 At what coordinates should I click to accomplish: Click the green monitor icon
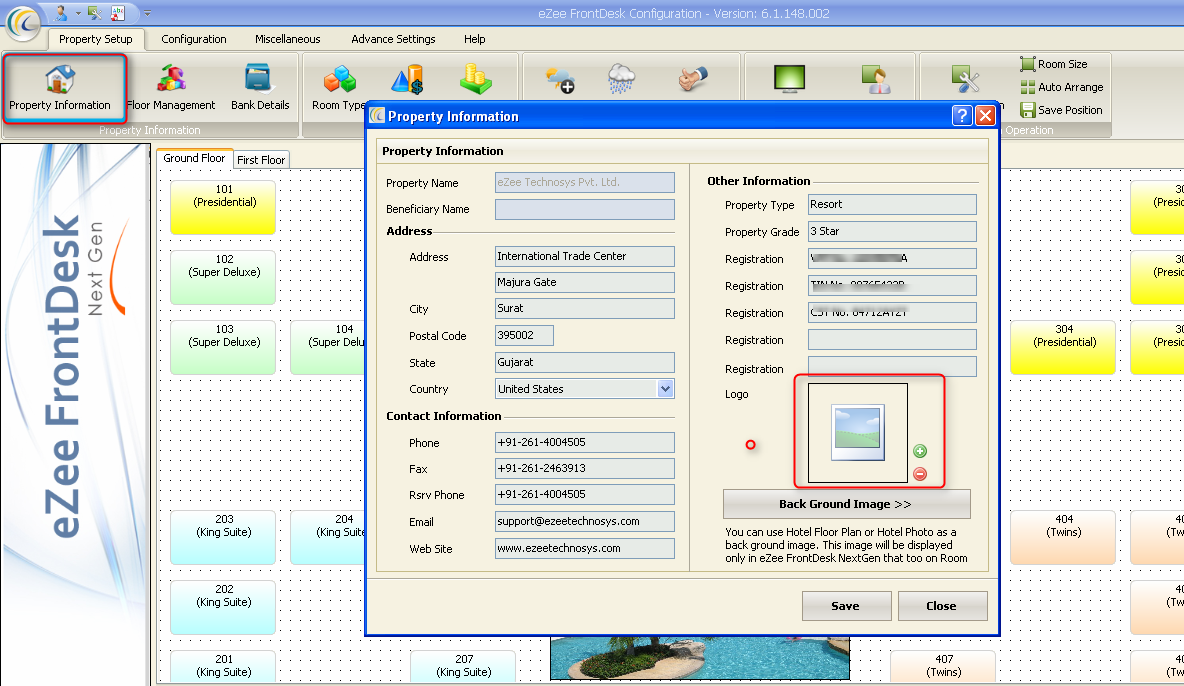point(789,79)
